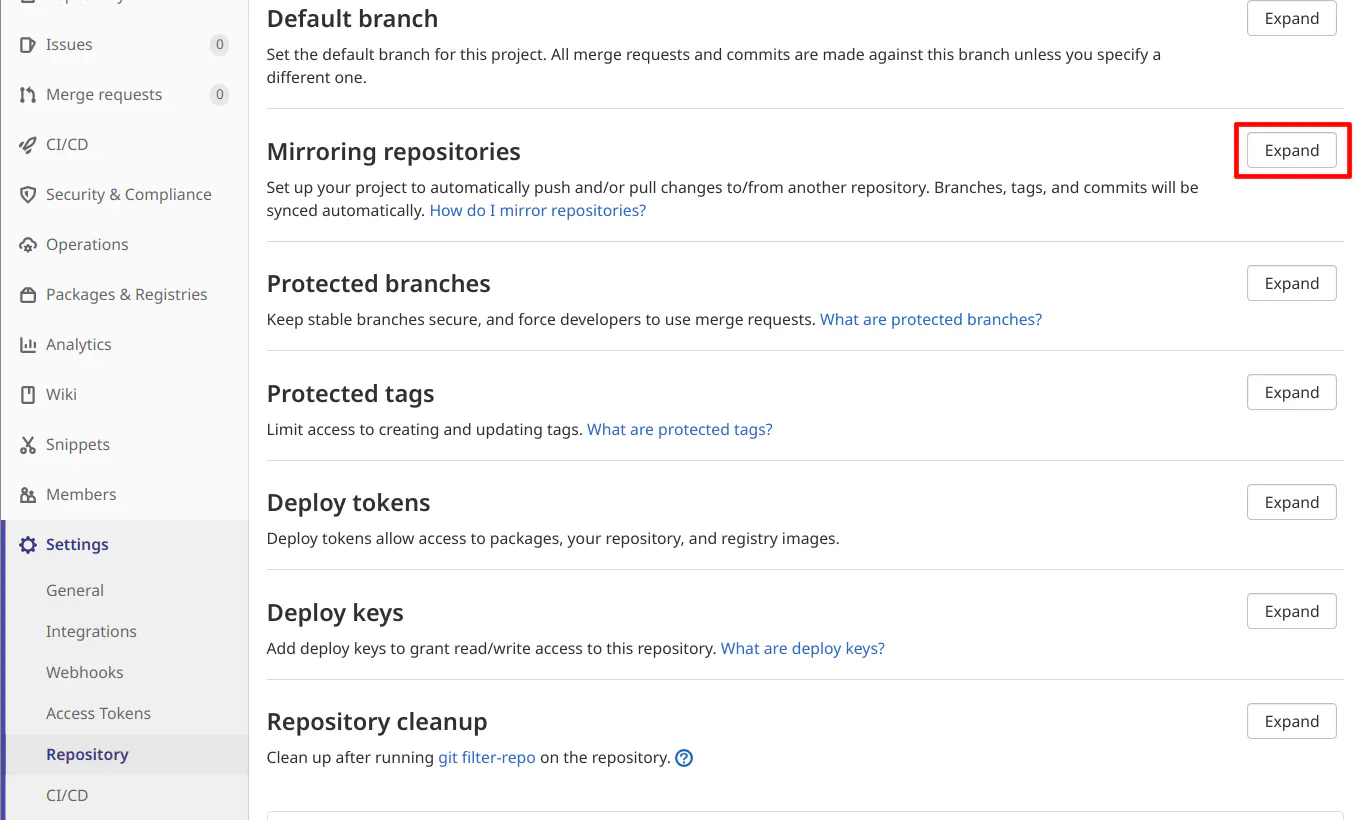This screenshot has width=1357, height=820.
Task: Expand the Repository cleanup section
Action: (x=1291, y=722)
